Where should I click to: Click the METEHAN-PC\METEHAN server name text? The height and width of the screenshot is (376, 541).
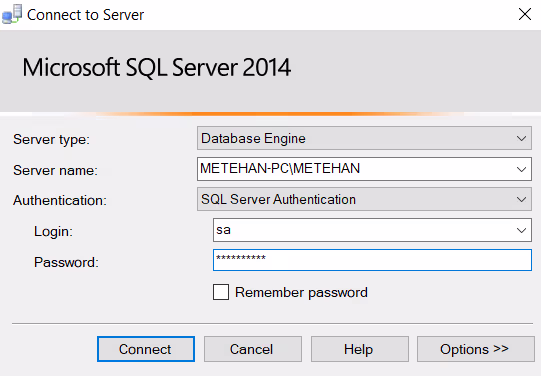(280, 168)
